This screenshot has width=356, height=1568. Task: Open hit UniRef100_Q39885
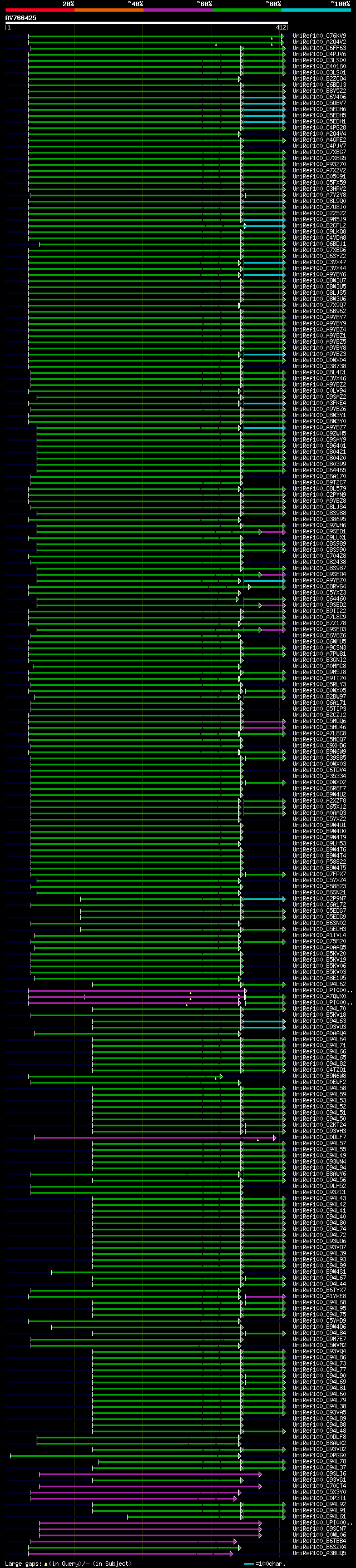(x=319, y=758)
